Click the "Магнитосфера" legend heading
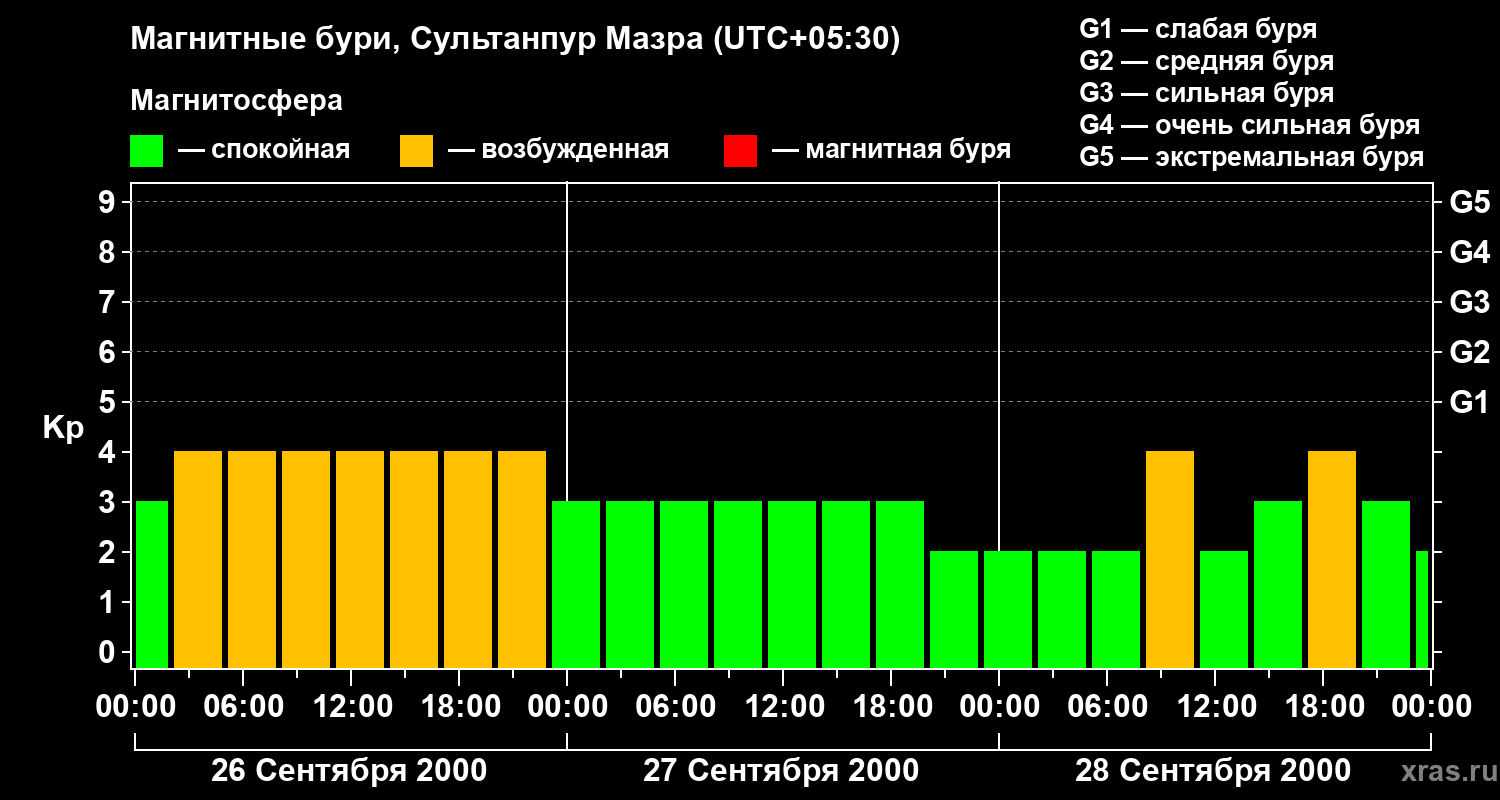Image resolution: width=1500 pixels, height=800 pixels. [x=237, y=101]
